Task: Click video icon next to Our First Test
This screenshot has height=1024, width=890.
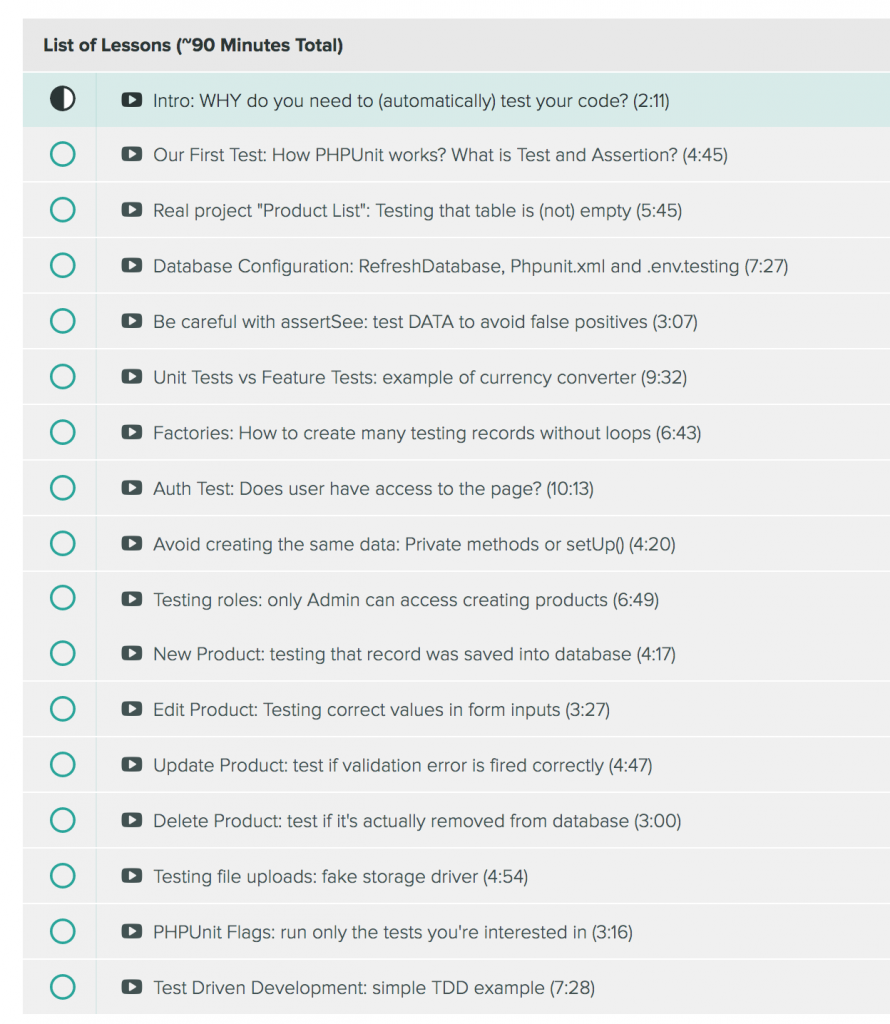Action: 131,155
